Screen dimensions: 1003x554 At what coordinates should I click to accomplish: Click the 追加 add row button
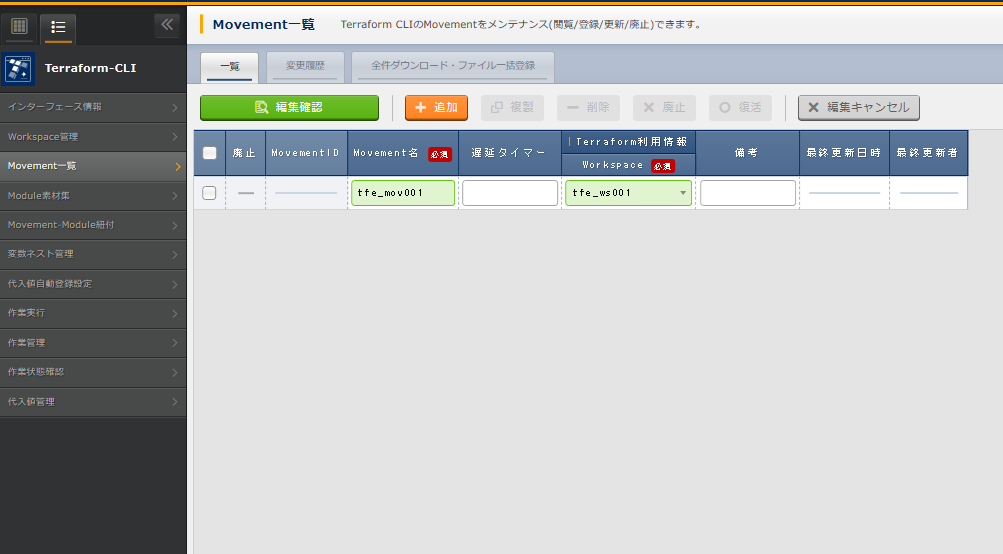(436, 107)
